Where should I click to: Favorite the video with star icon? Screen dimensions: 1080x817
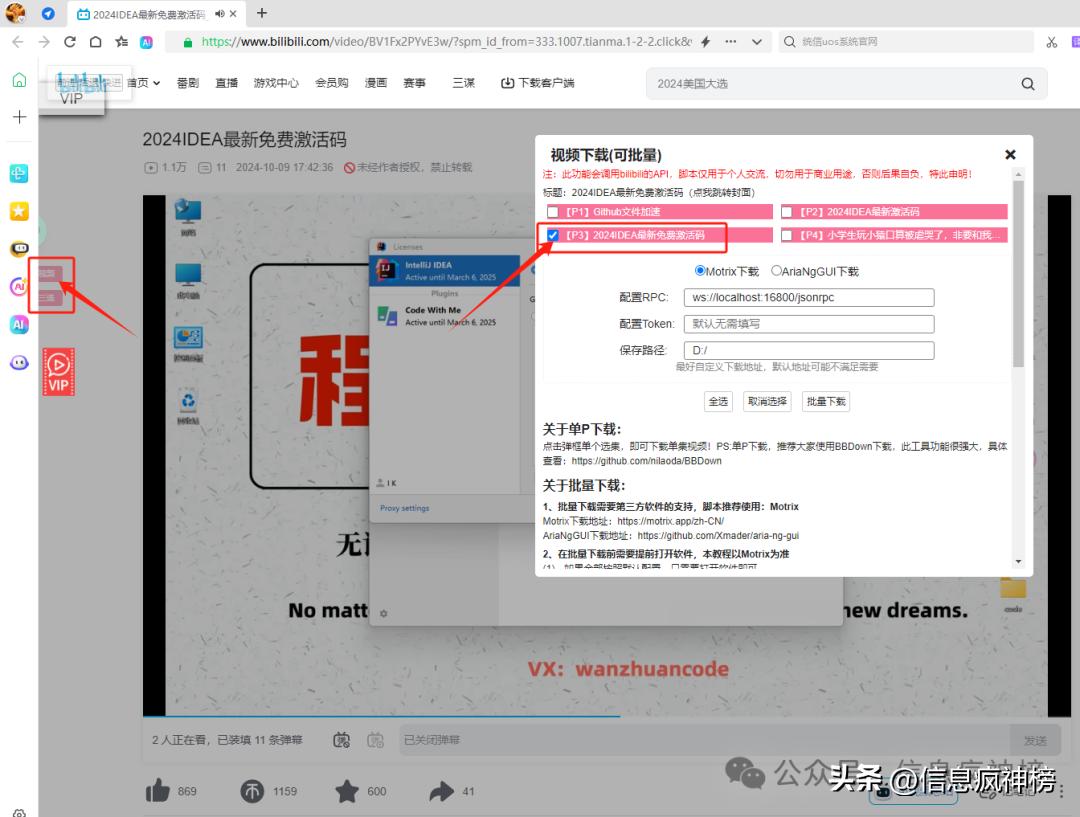tap(347, 791)
